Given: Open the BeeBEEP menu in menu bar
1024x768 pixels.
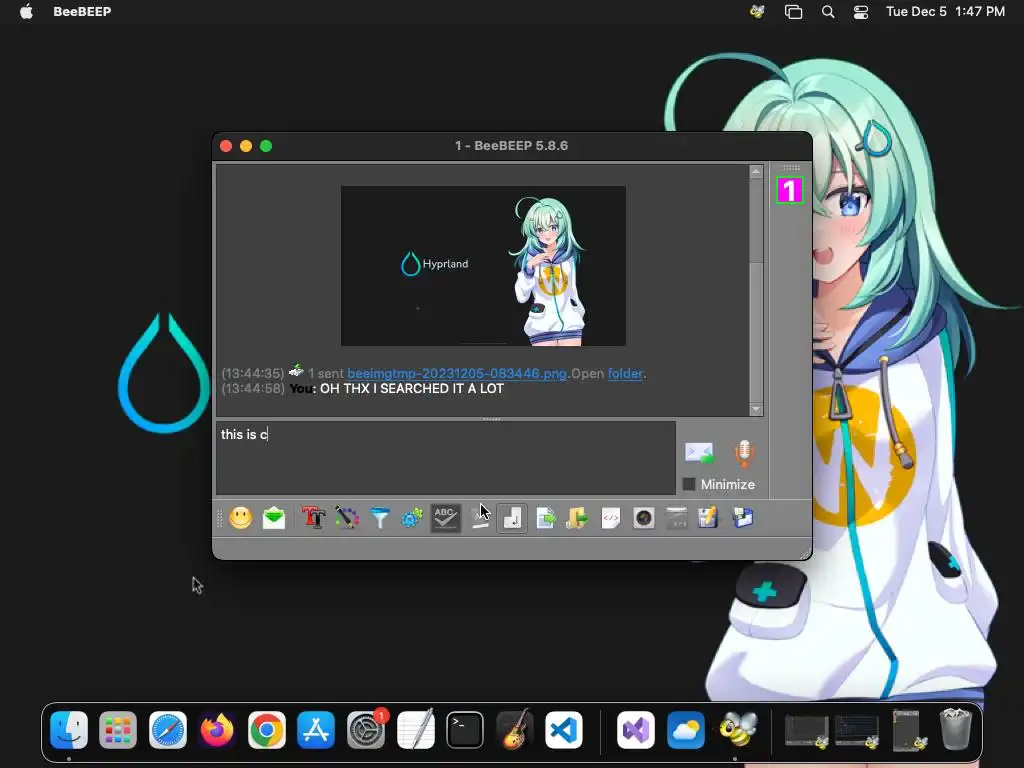Looking at the screenshot, I should click(x=82, y=12).
